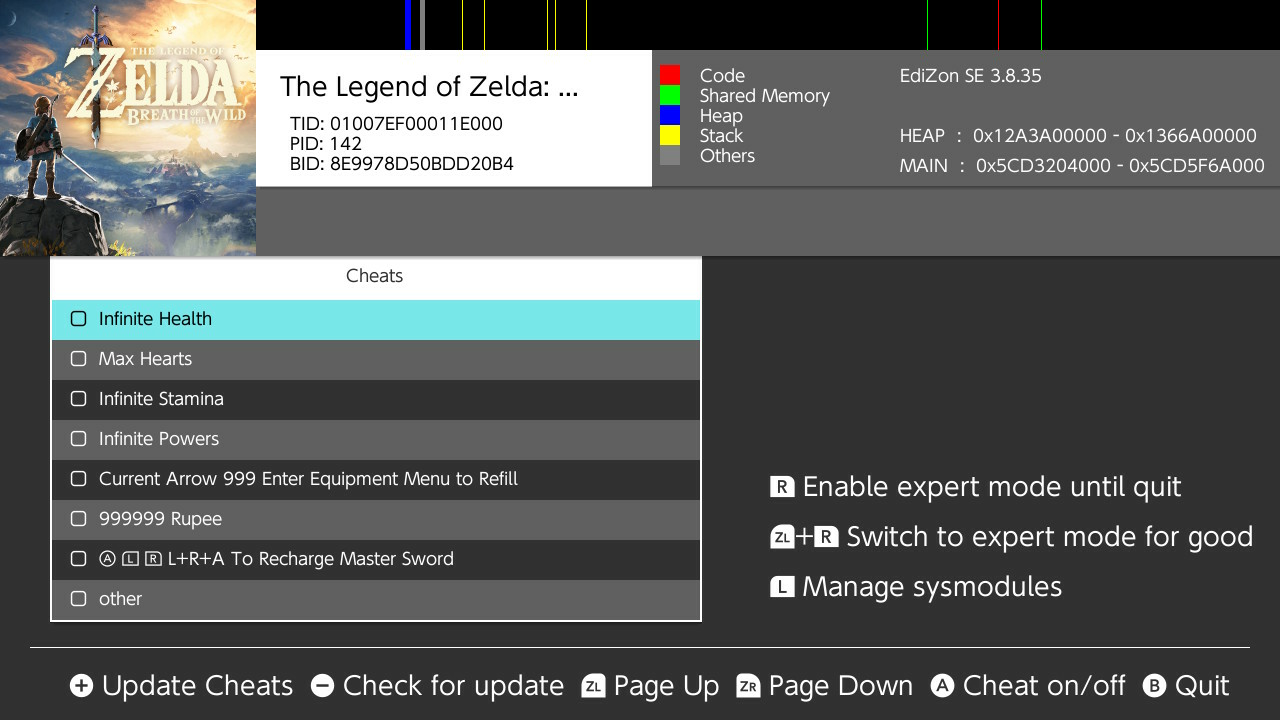Click the Cheats list header
The width and height of the screenshot is (1280, 720).
pos(375,277)
